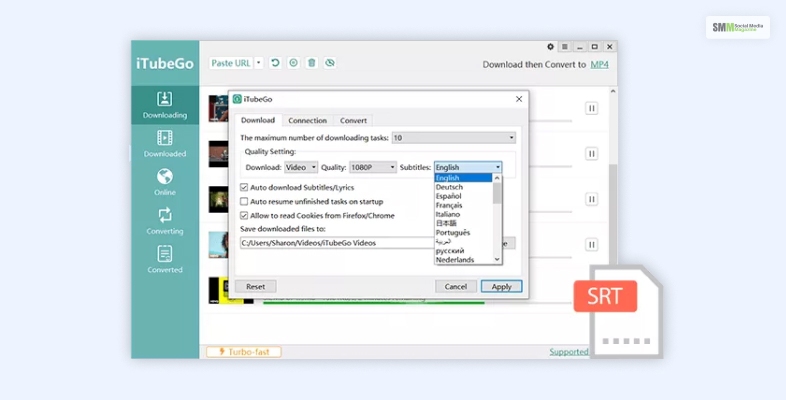Switch to the Connection tab

click(x=307, y=121)
